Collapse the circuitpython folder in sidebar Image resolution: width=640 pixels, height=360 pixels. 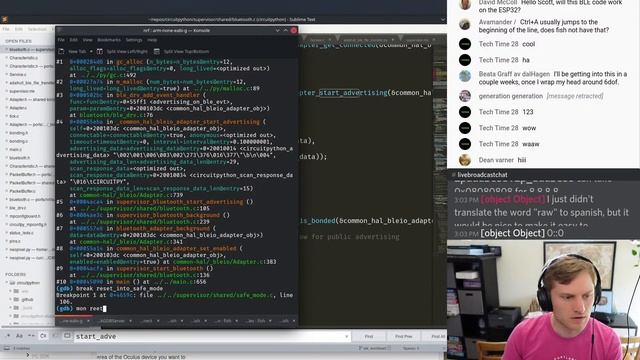click(x=7, y=282)
